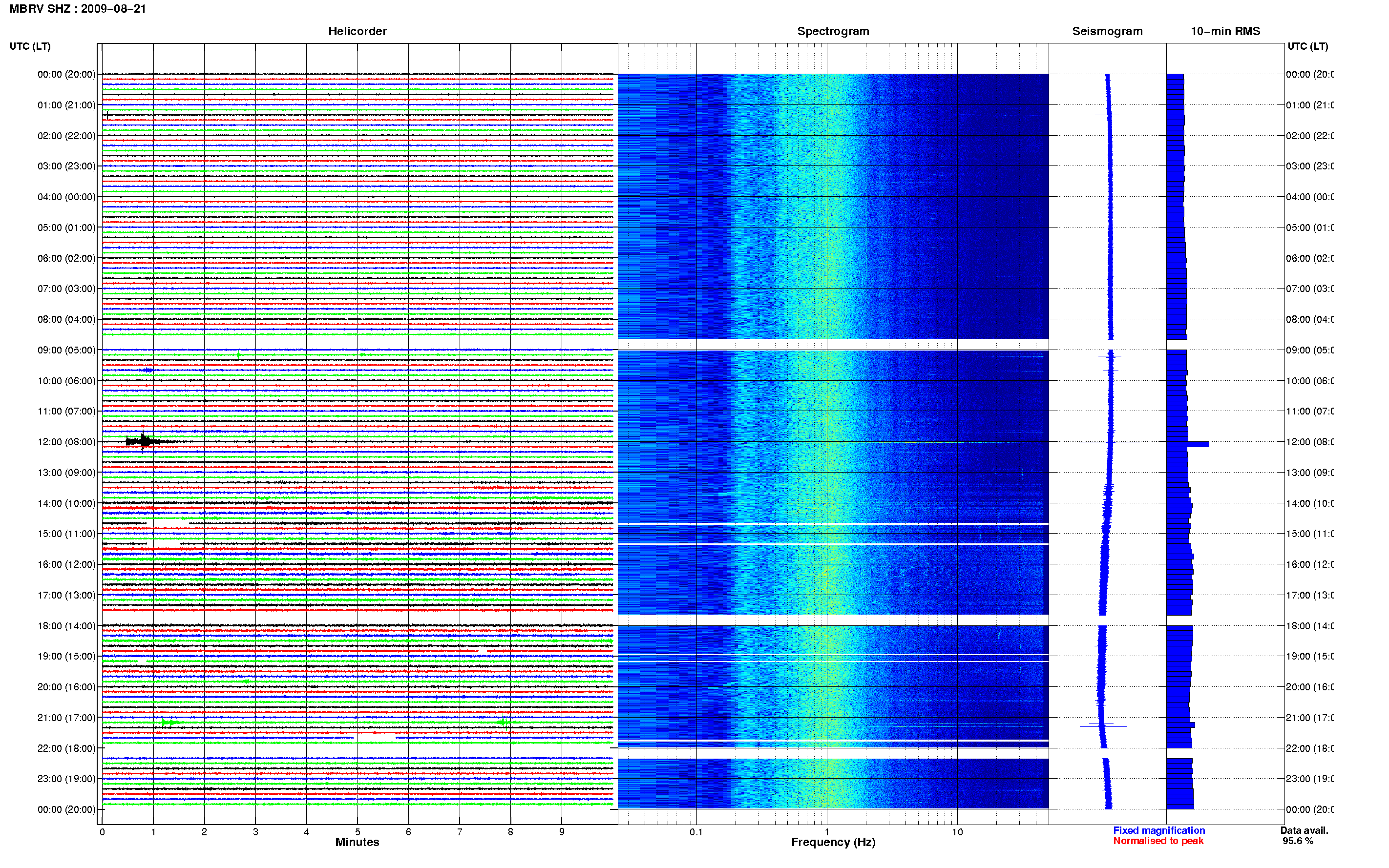Image resolution: width=1389 pixels, height=868 pixels.
Task: Click the 'Spectrogram' panel heading
Action: pos(833,31)
